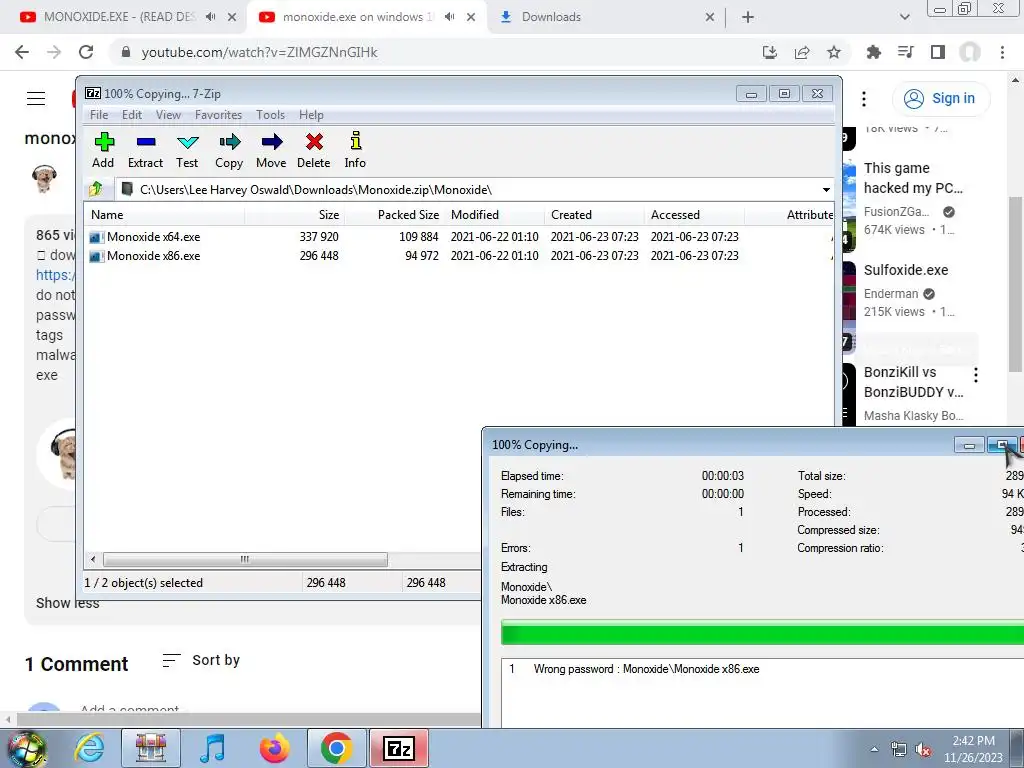
Task: Show hidden system tray icons
Action: [874, 749]
